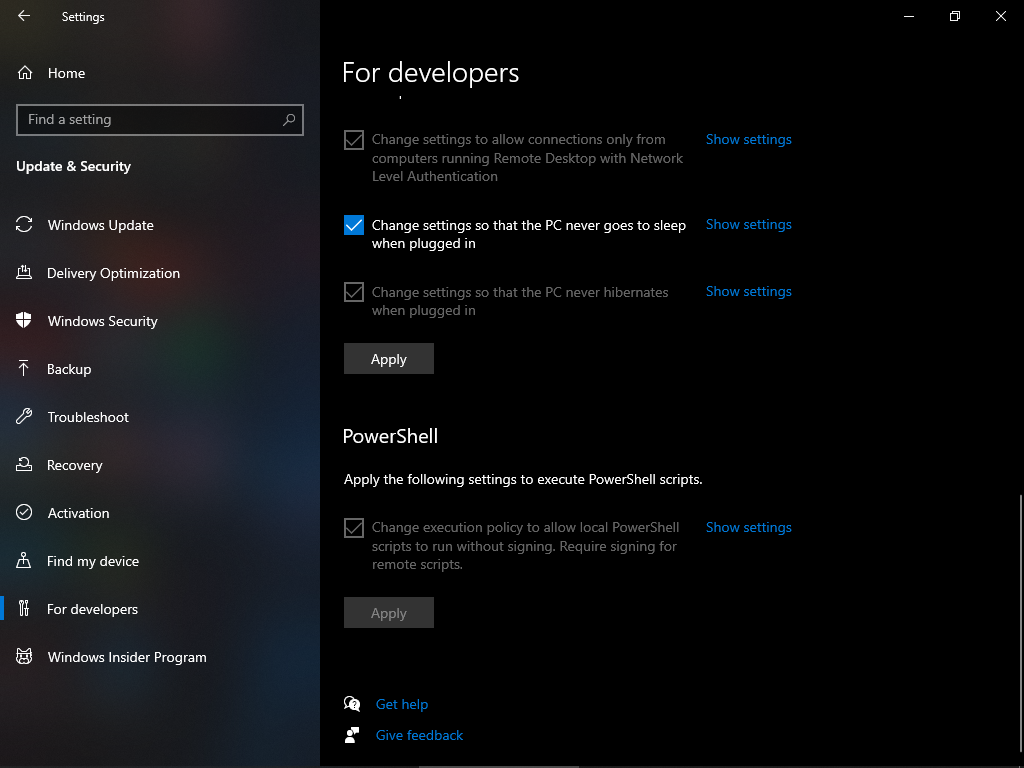Screen dimensions: 1024x768
Task: Click the Delivery Optimization icon
Action: 24,272
